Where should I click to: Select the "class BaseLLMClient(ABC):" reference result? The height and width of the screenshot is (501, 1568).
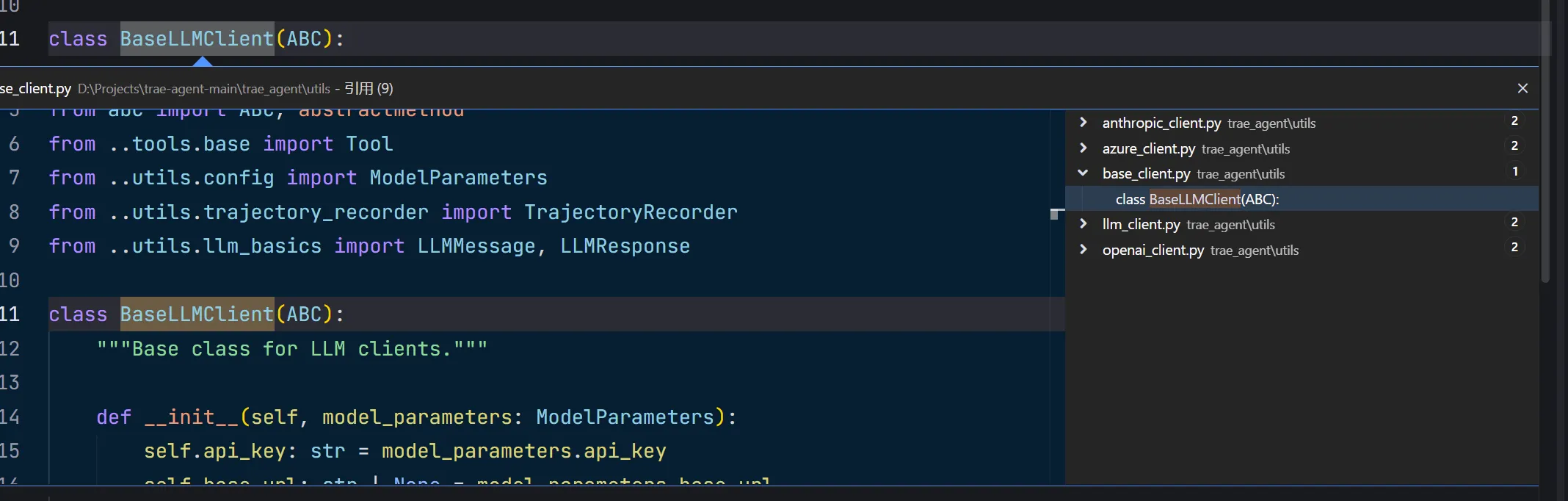(x=1197, y=199)
